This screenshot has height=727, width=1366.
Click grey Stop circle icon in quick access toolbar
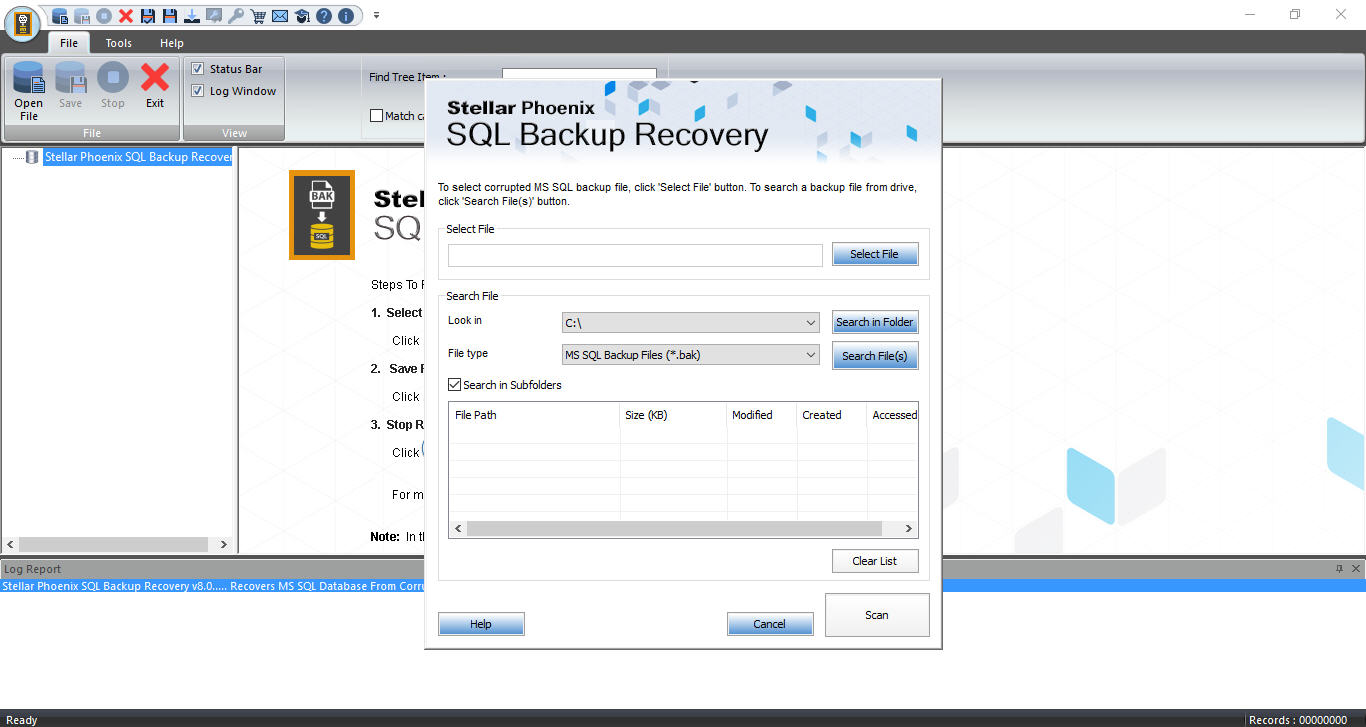(x=104, y=16)
